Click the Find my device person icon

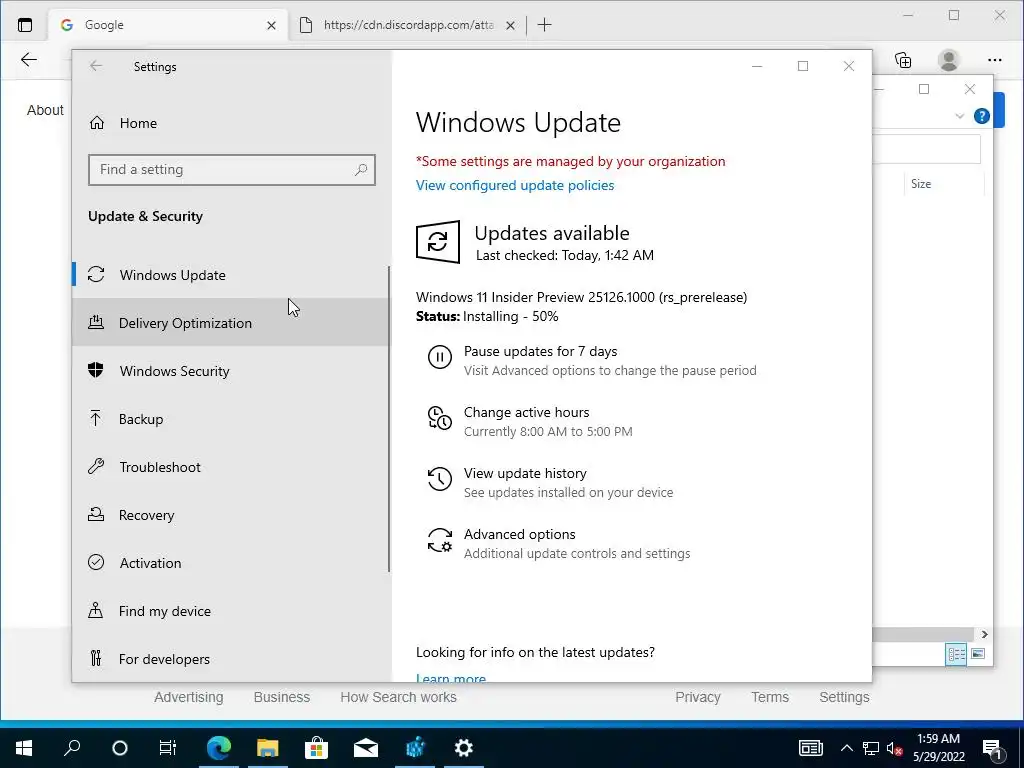pyautogui.click(x=96, y=610)
